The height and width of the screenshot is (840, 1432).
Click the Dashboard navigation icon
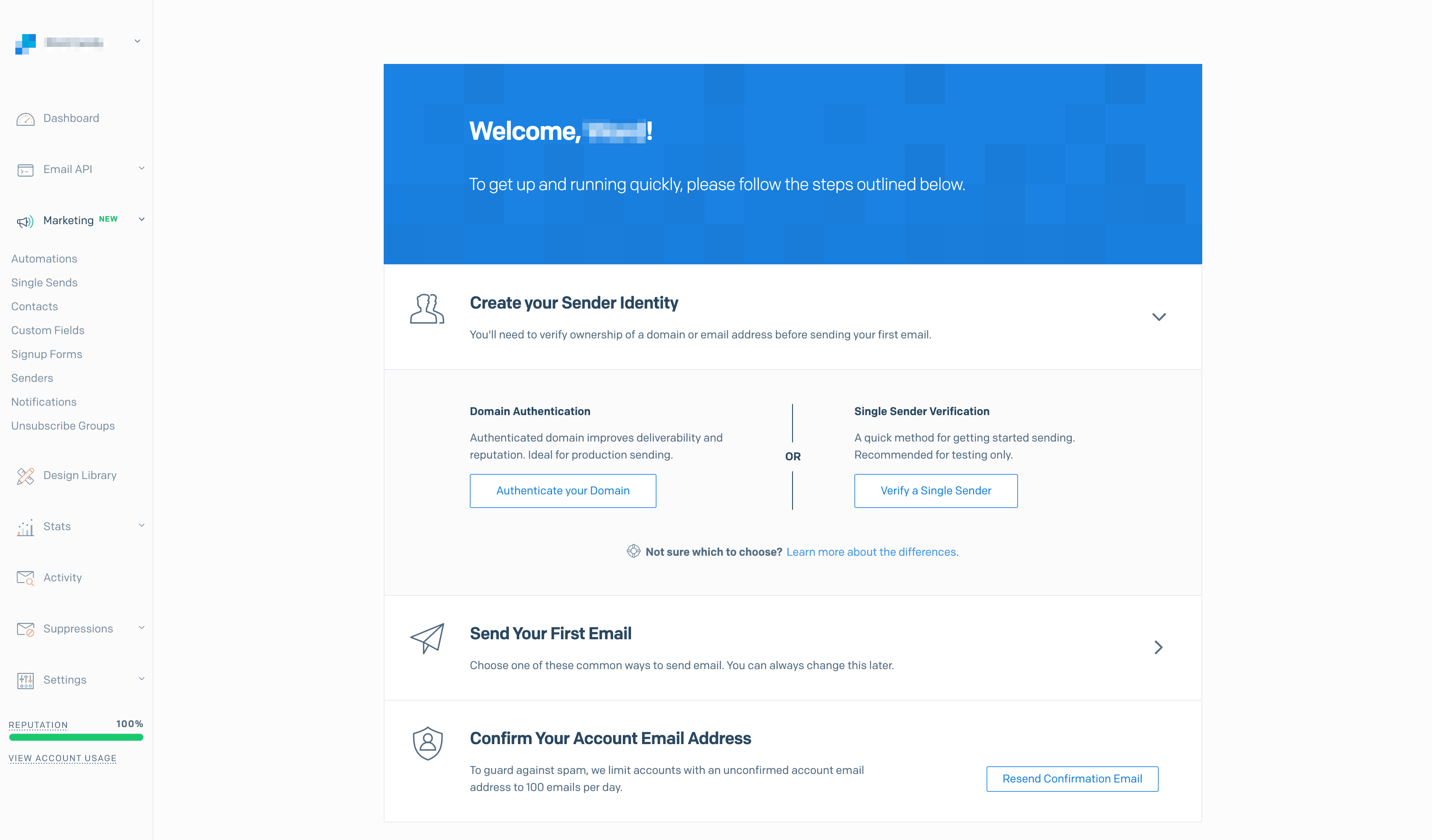[x=25, y=117]
